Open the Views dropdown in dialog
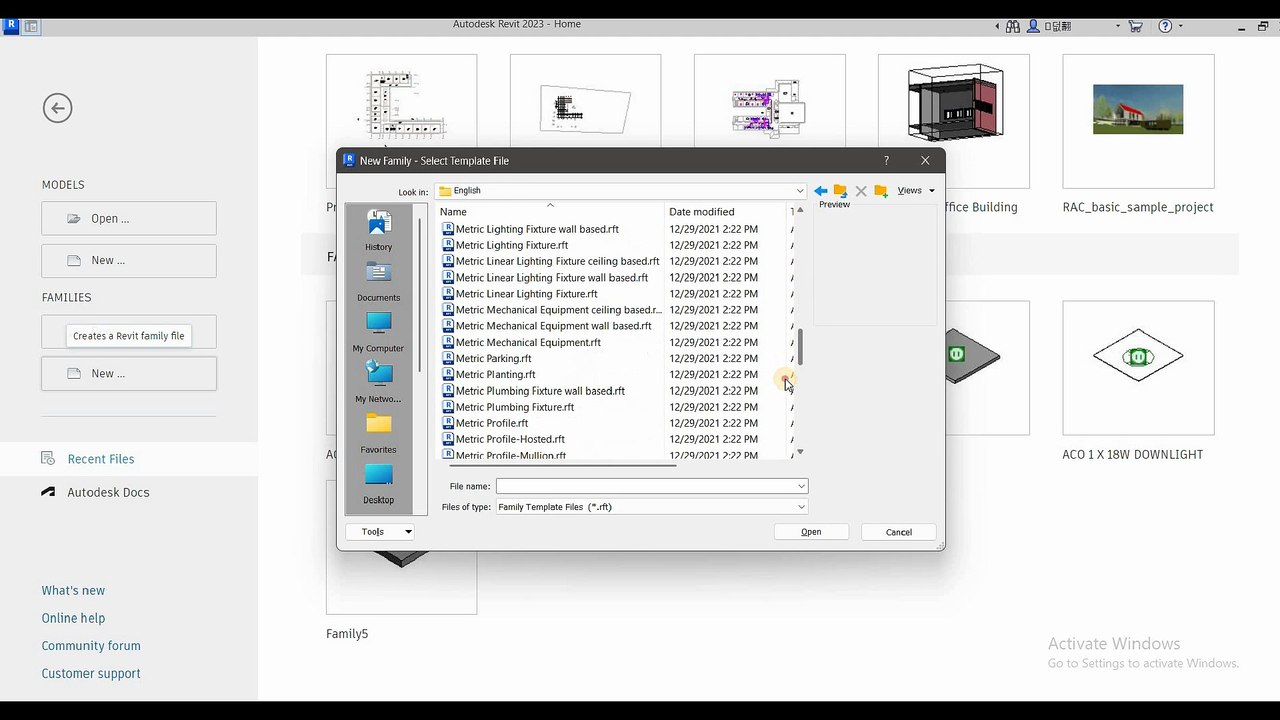This screenshot has width=1280, height=720. click(x=916, y=191)
